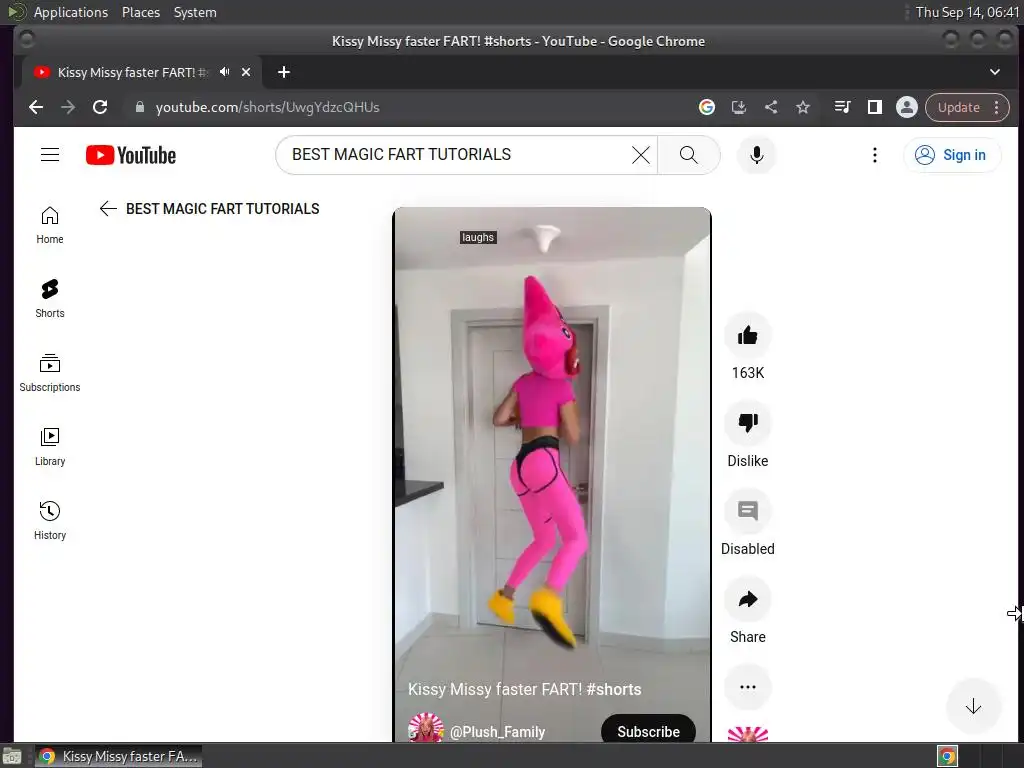
Task: Bookmark this page with the star
Action: 803,107
